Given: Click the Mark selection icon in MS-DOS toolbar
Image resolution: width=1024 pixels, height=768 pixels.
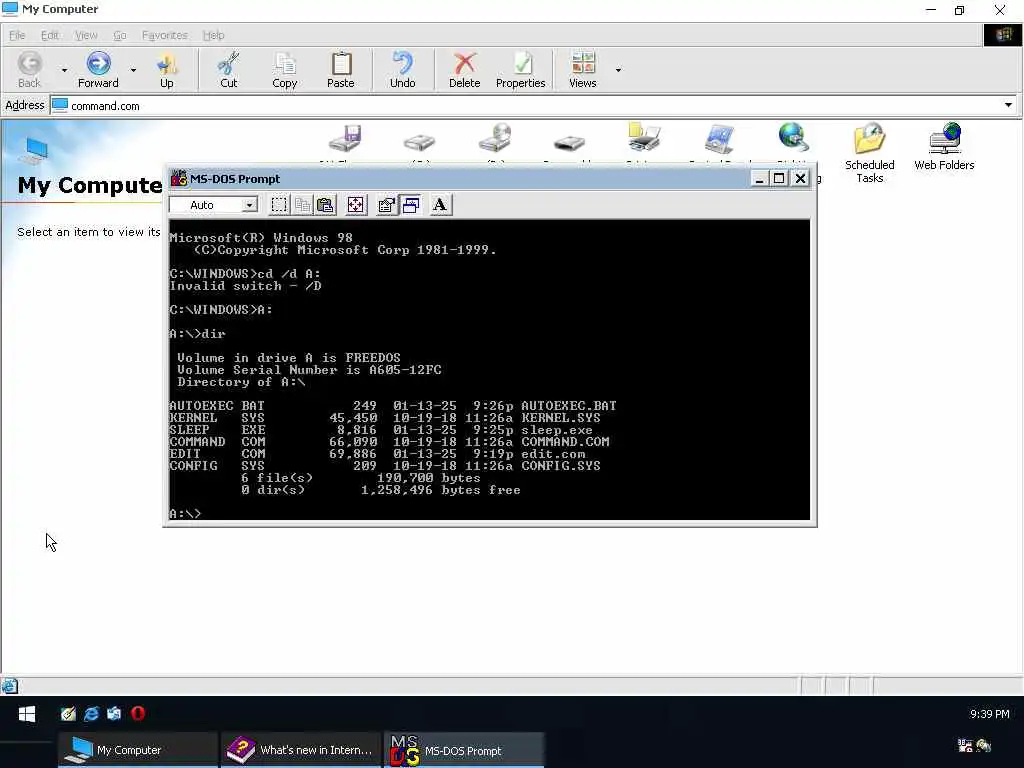Looking at the screenshot, I should pos(279,205).
